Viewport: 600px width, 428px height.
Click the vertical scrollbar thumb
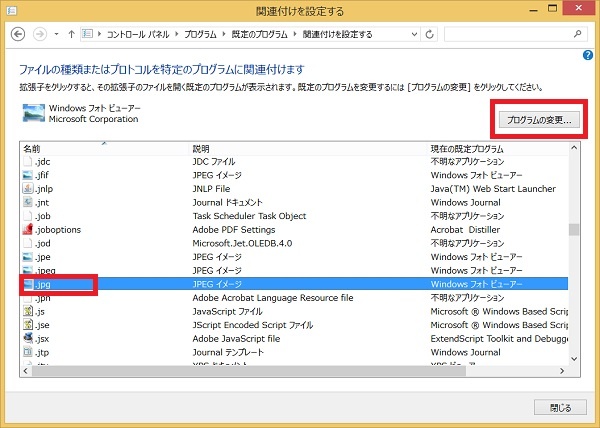(x=574, y=230)
